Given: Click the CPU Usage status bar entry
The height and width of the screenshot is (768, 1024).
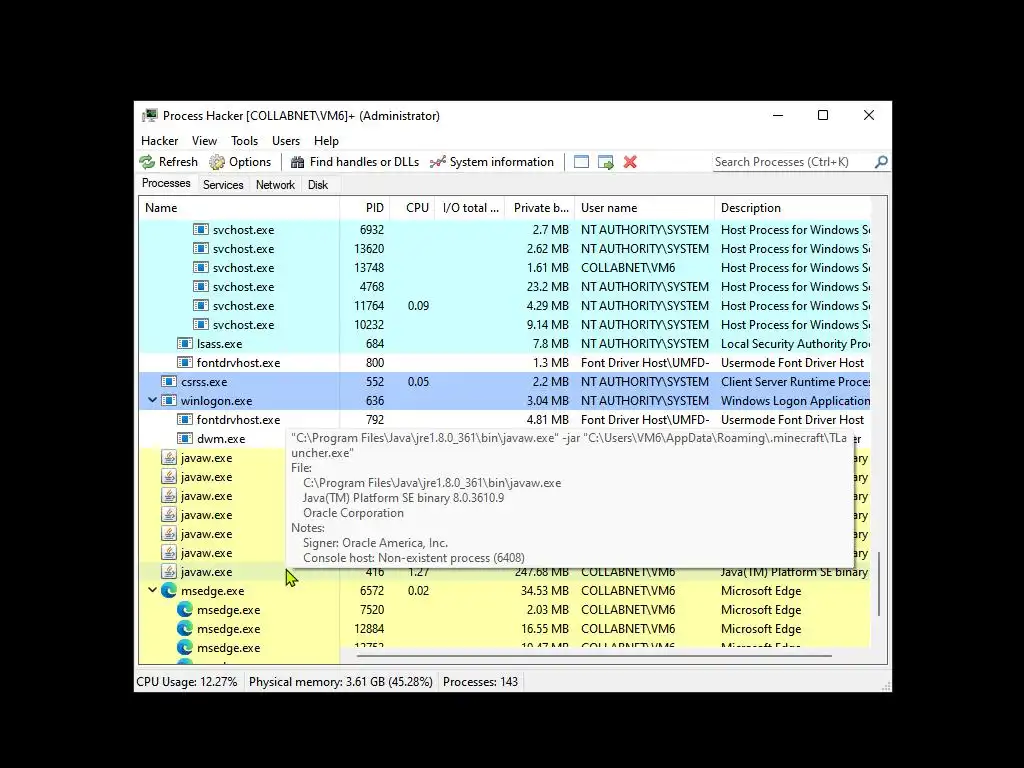Looking at the screenshot, I should pos(187,682).
